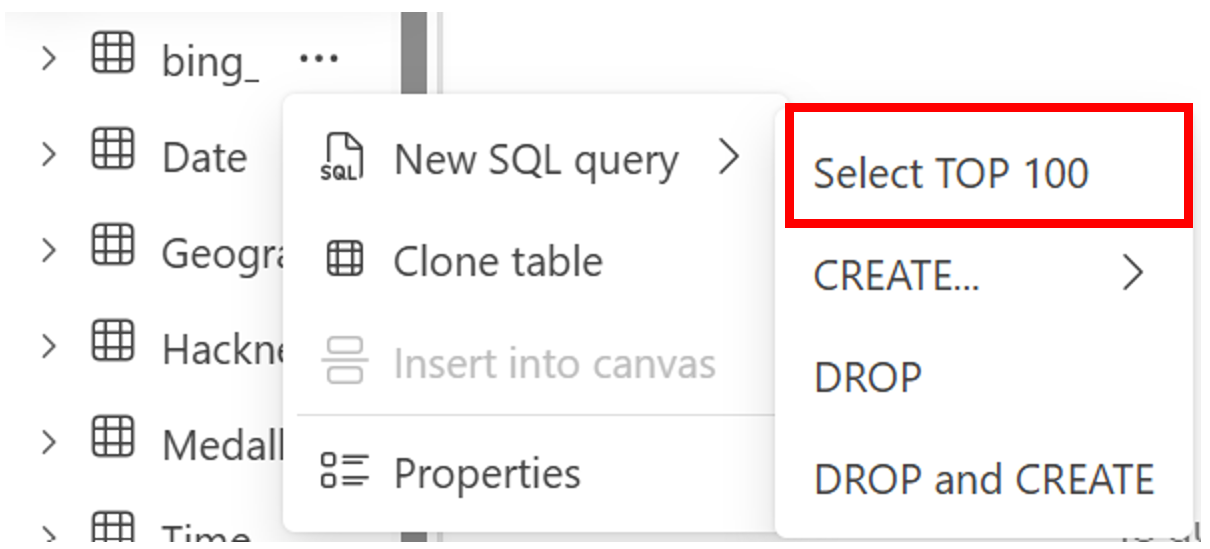Click the Clone table grid icon
This screenshot has width=1210, height=549.
[346, 261]
